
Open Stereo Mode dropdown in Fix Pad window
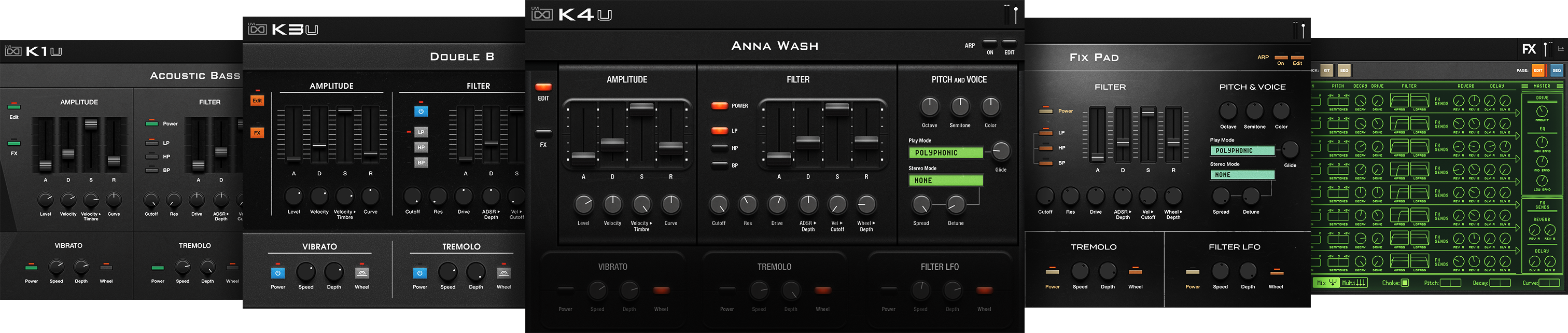click(1242, 175)
